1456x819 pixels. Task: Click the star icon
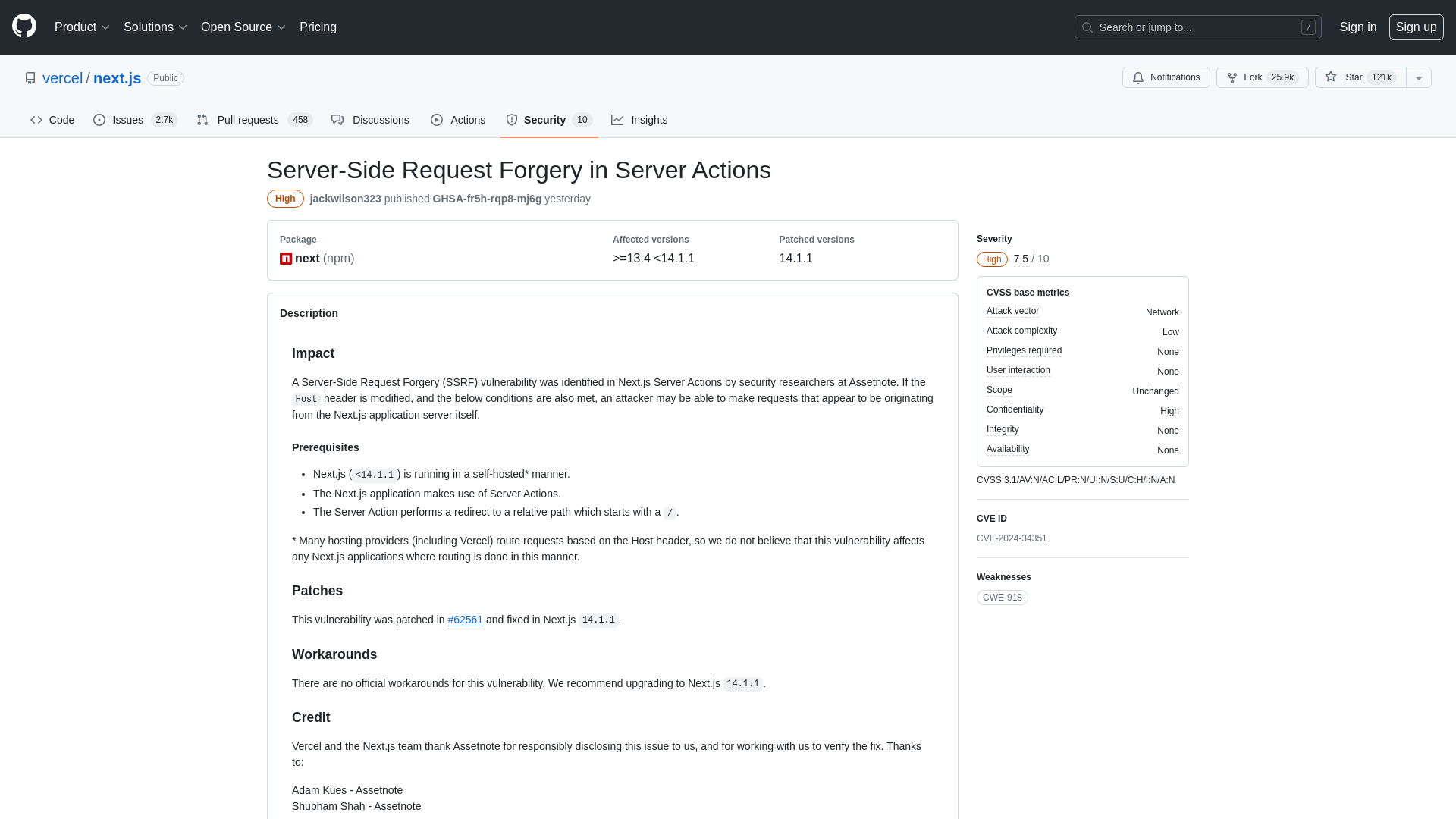point(1331,77)
